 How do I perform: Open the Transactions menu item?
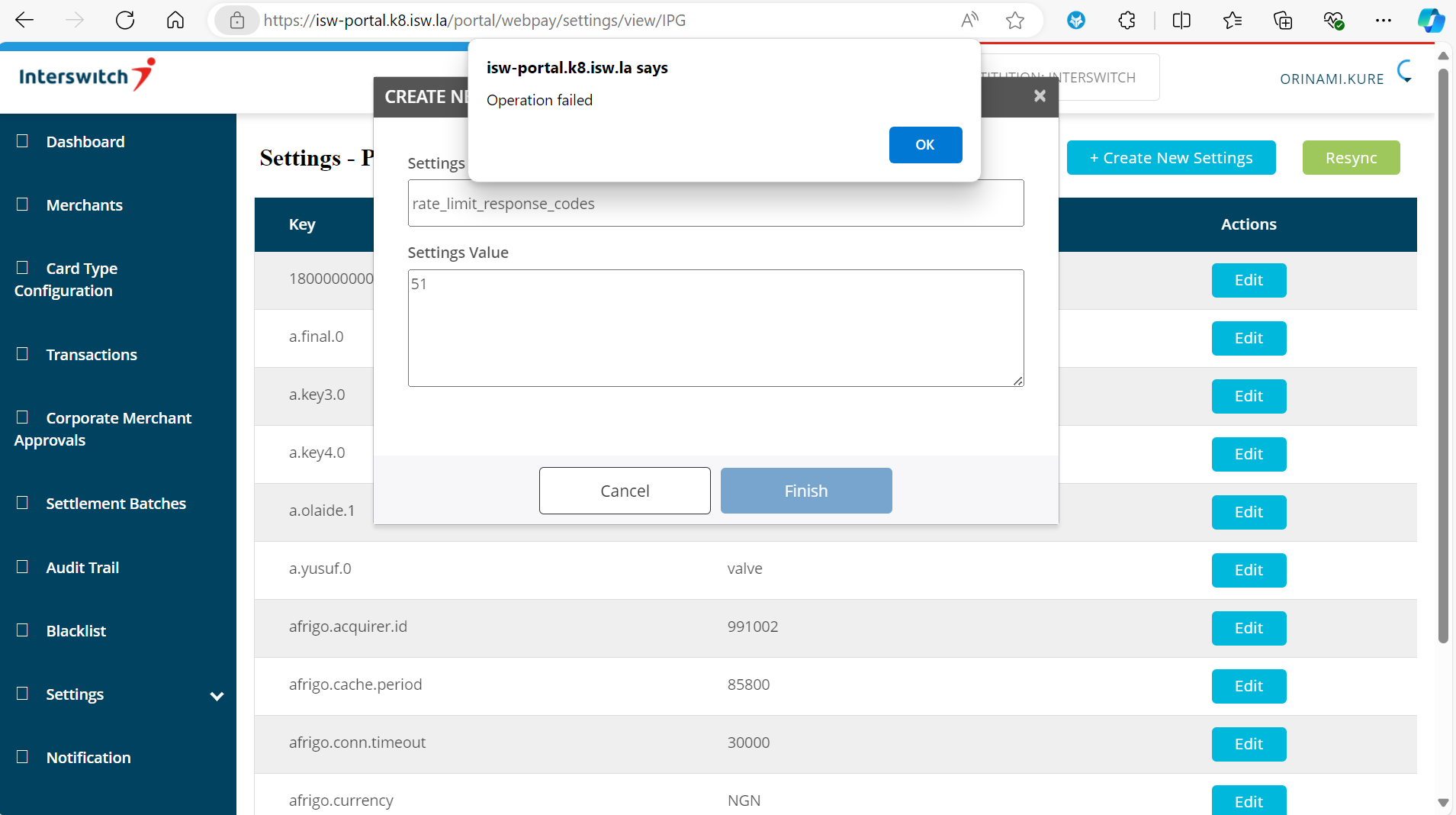(92, 355)
